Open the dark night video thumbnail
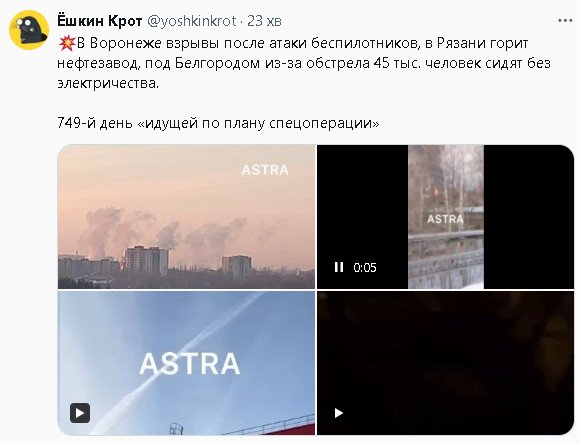 click(x=445, y=363)
